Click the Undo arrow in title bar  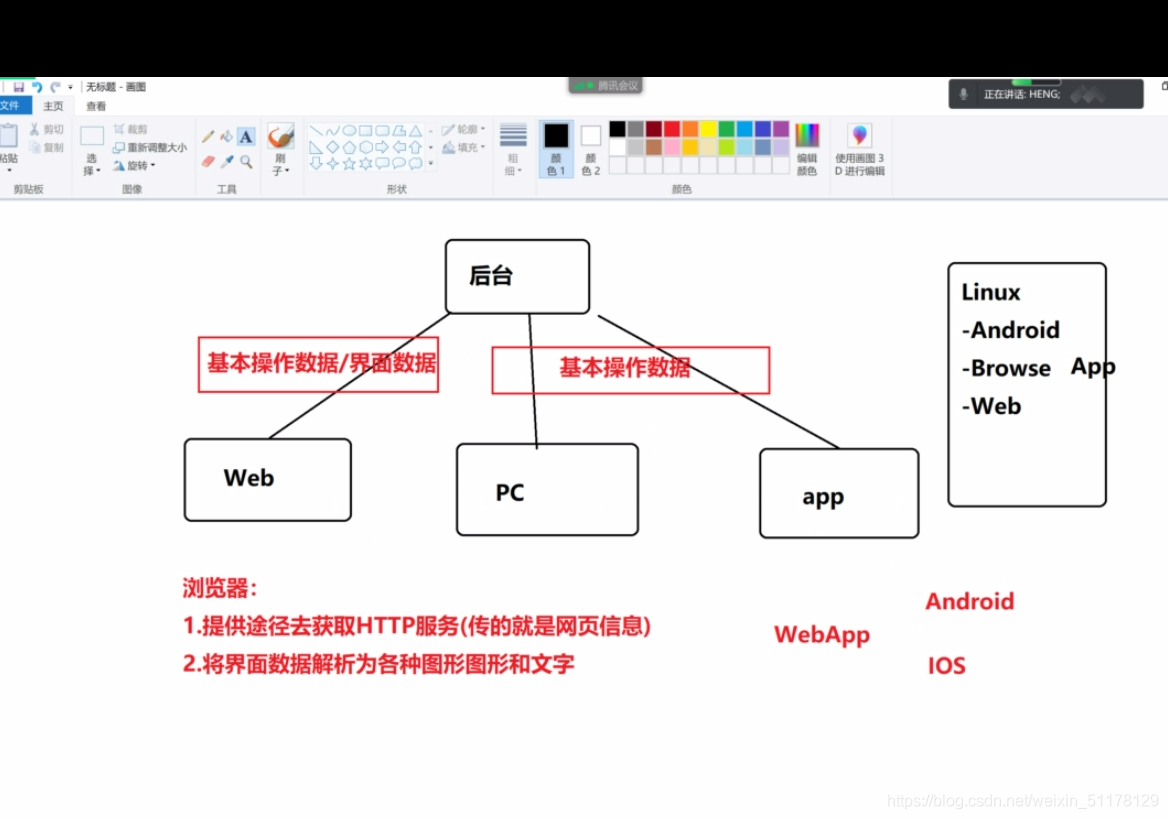(x=37, y=87)
